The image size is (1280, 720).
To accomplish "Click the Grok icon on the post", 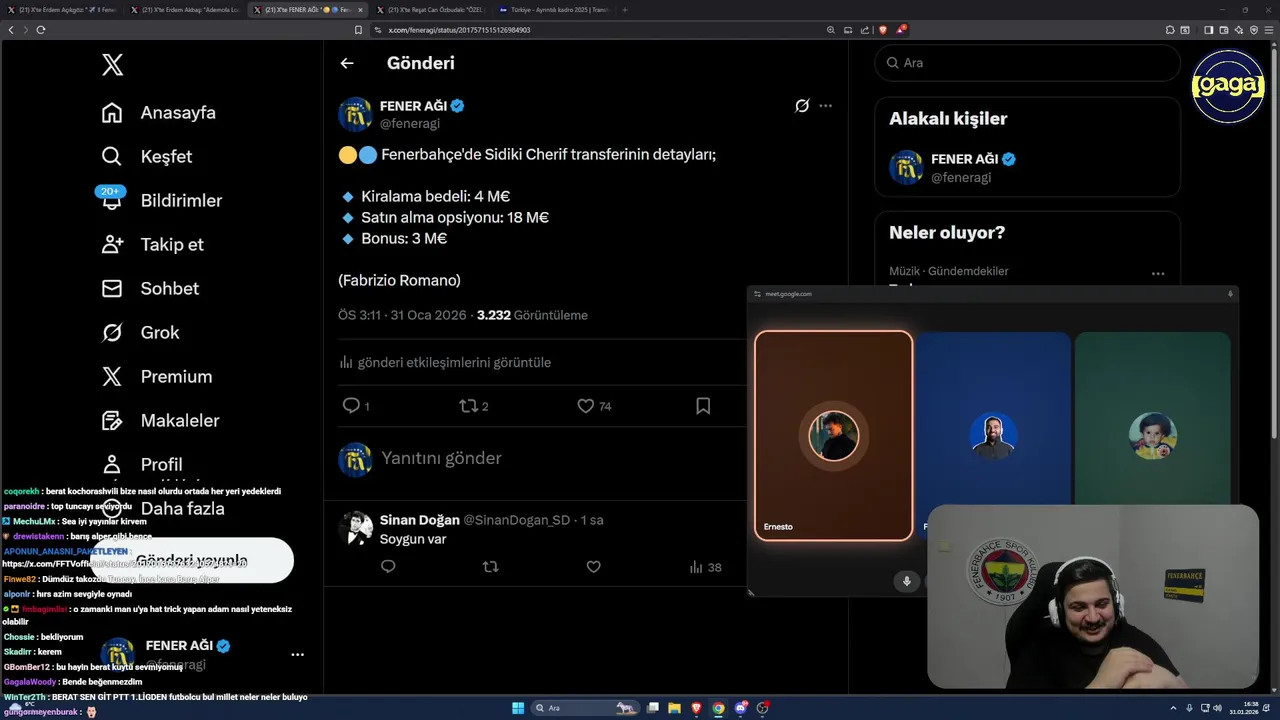I will point(802,106).
